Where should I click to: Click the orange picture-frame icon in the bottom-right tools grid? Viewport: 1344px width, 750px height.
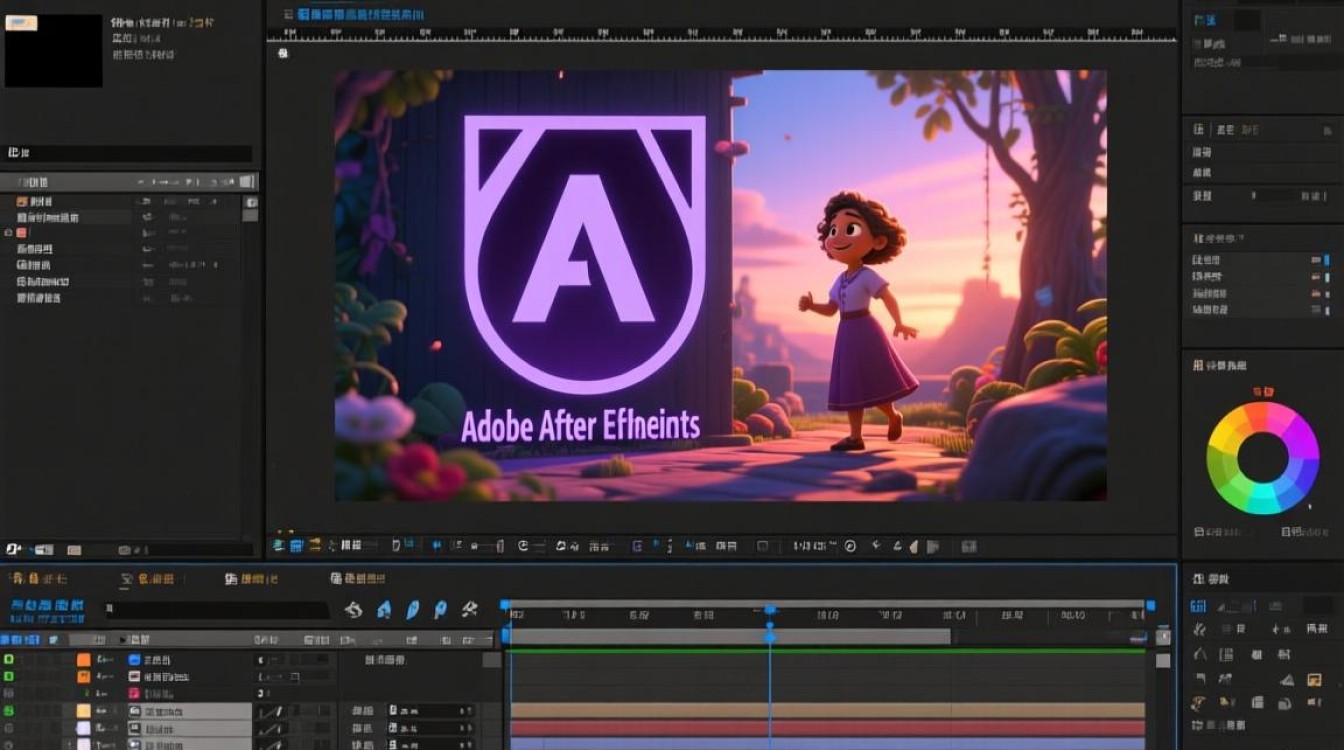tap(1314, 679)
